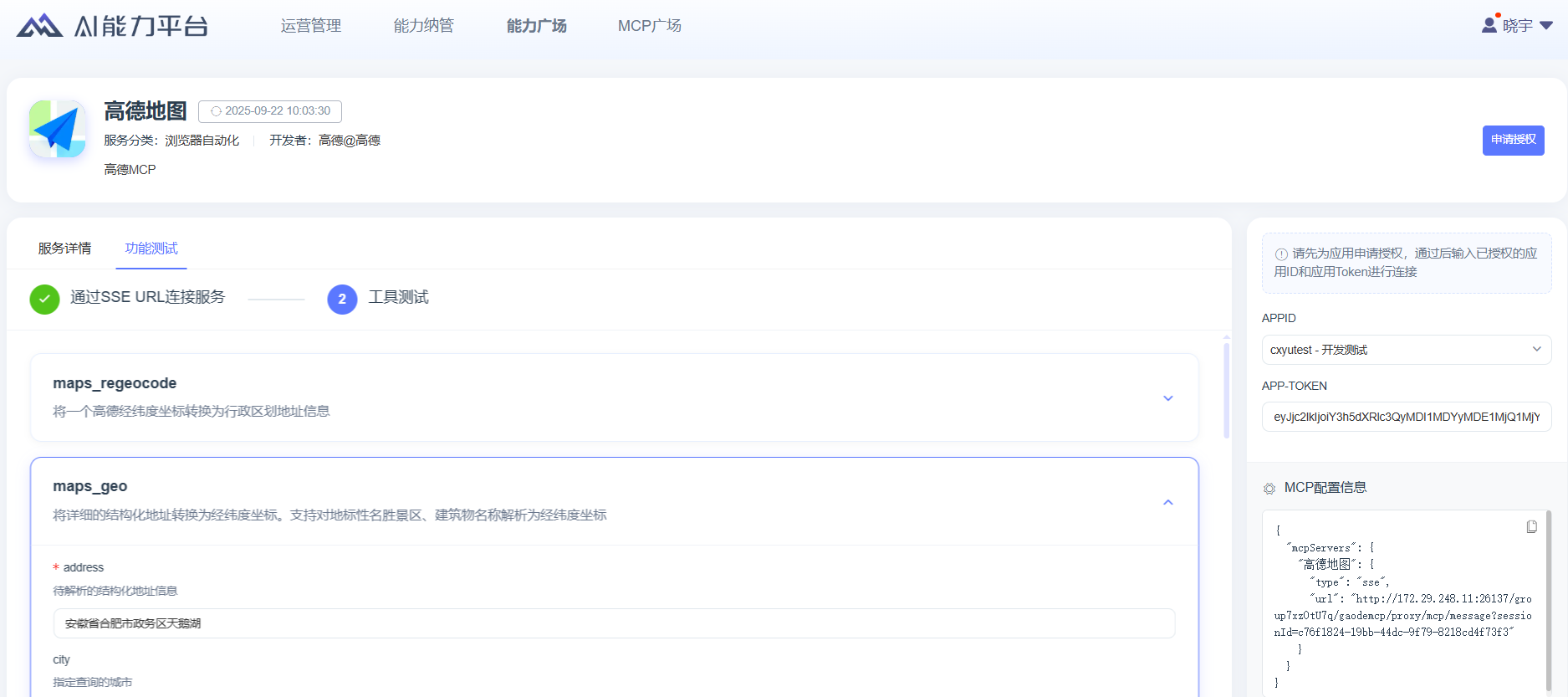
Task: Select the 功能测试 tab
Action: (x=151, y=249)
